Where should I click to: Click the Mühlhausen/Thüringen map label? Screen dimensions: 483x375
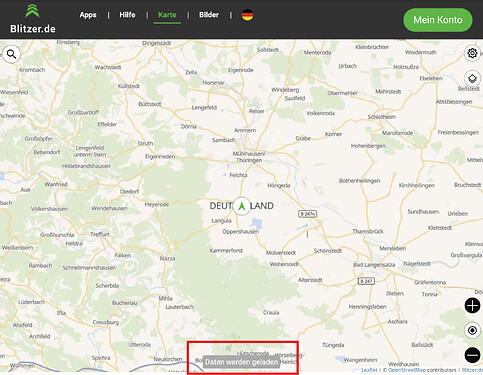point(249,157)
